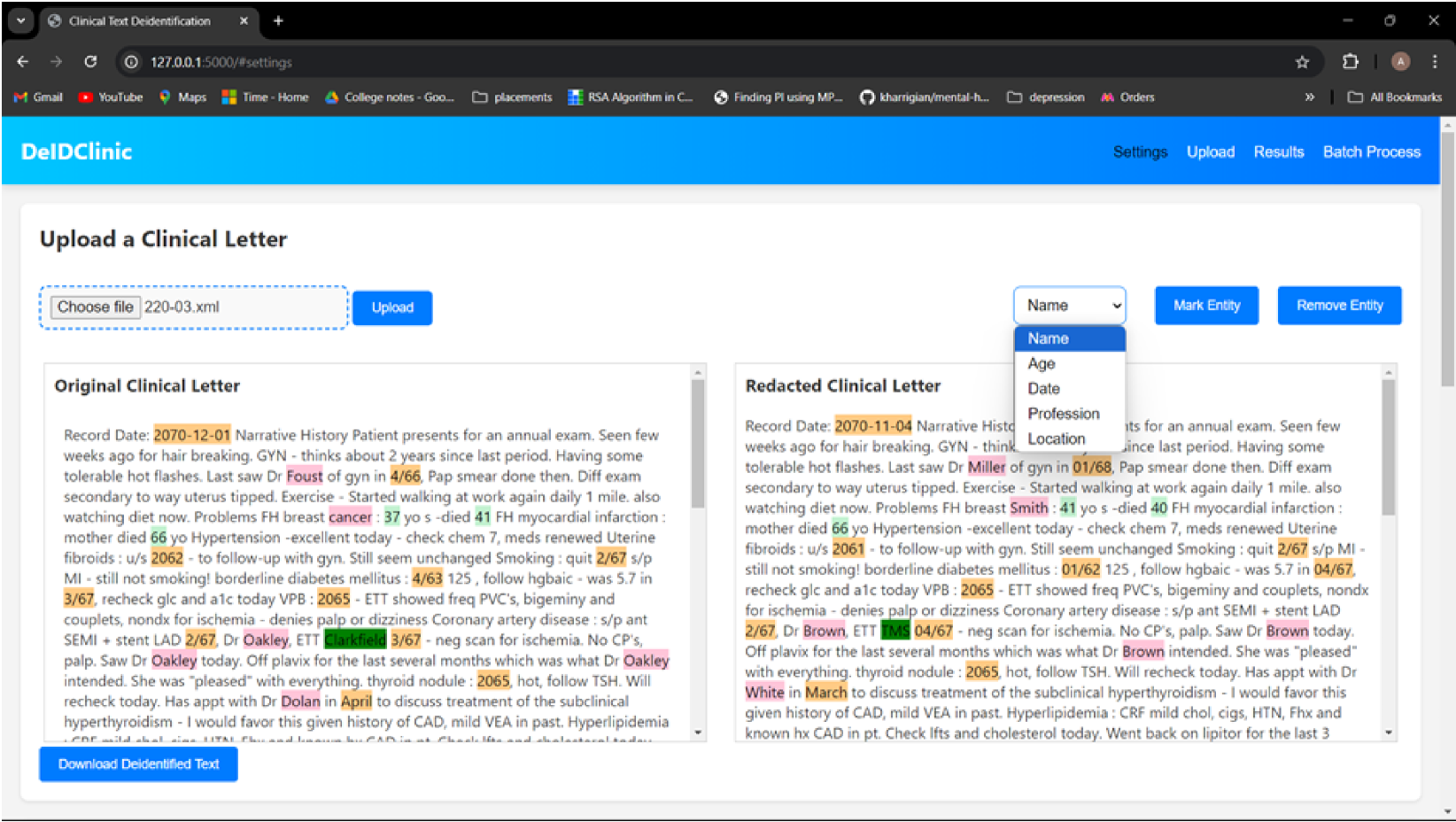Click the highlighted date 2070-11-04 in redacted letter
Viewport: 1456px width, 822px height.
(x=873, y=426)
